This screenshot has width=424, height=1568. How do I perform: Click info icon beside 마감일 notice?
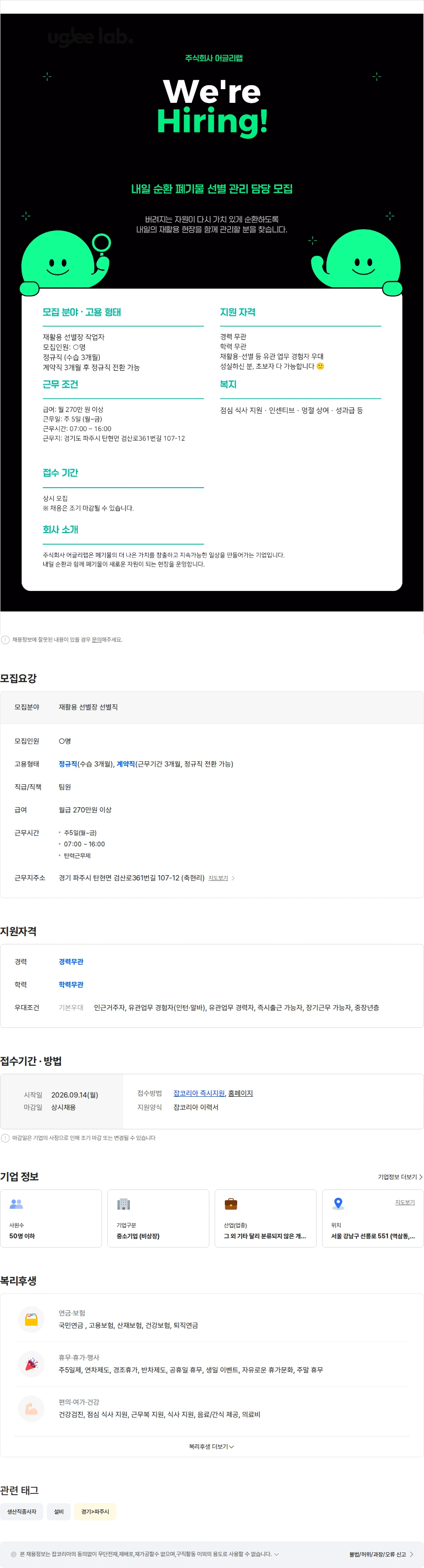click(5, 1138)
